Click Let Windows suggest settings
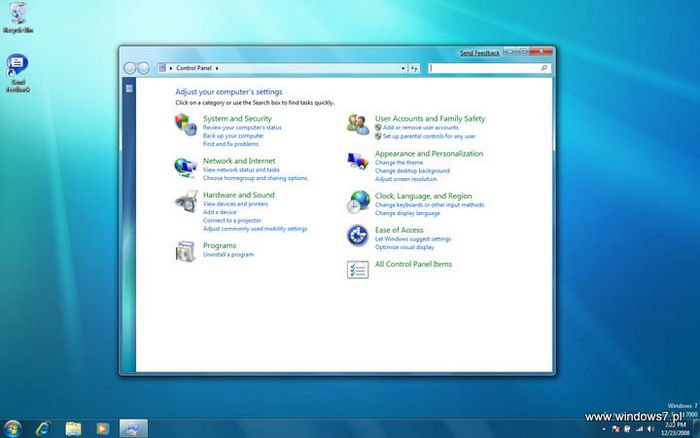Image resolution: width=700 pixels, height=438 pixels. tap(413, 239)
